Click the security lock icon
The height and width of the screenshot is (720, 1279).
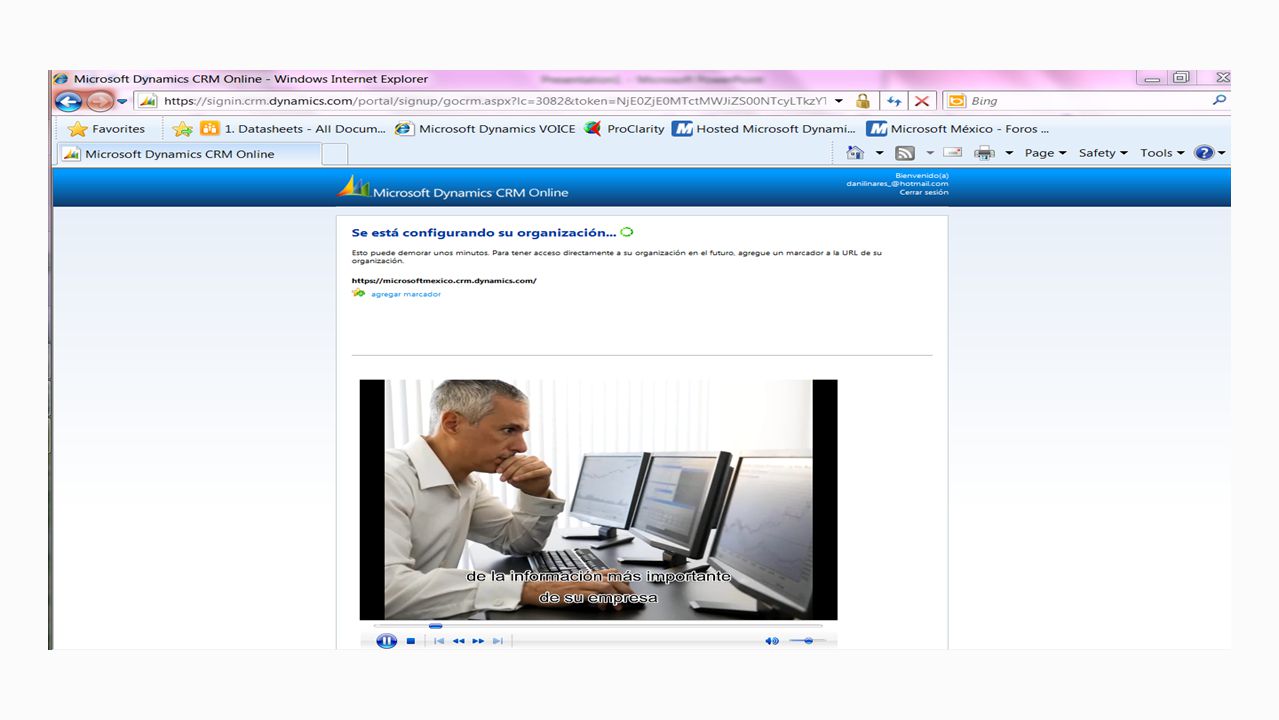pos(862,101)
